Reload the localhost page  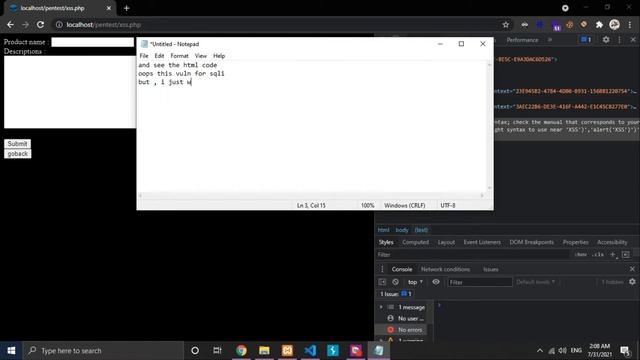[40, 25]
